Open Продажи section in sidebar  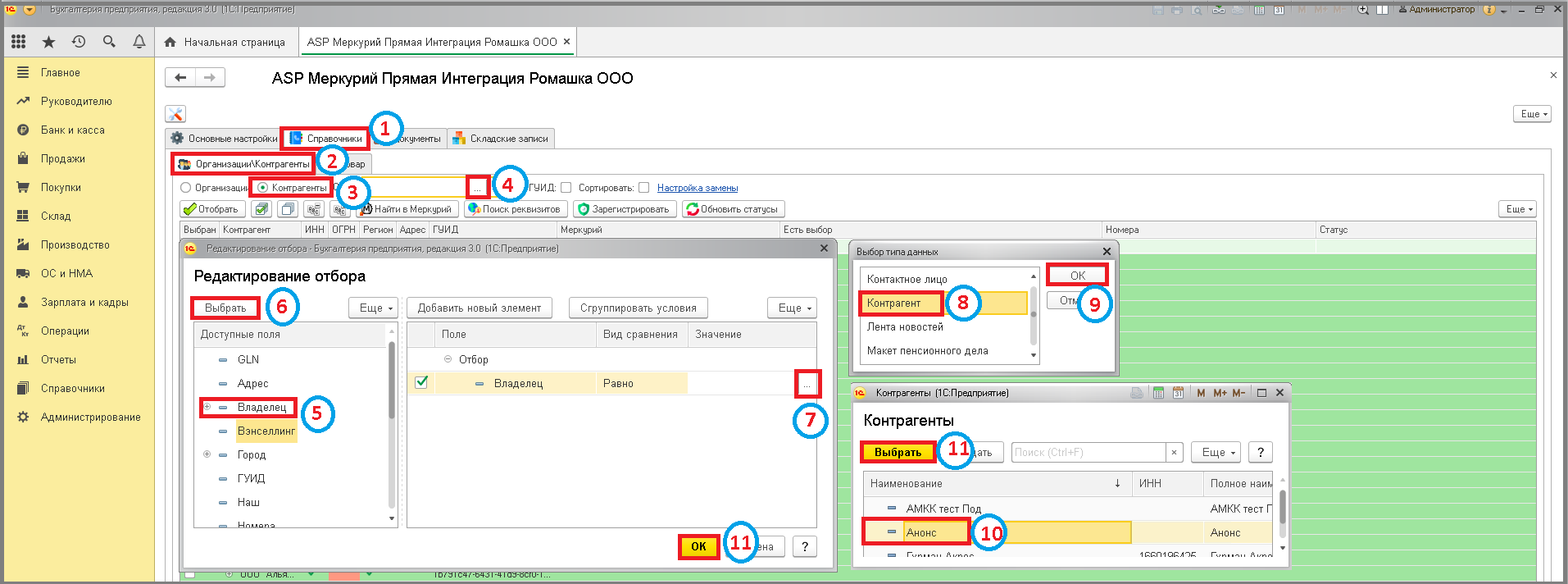(x=63, y=158)
